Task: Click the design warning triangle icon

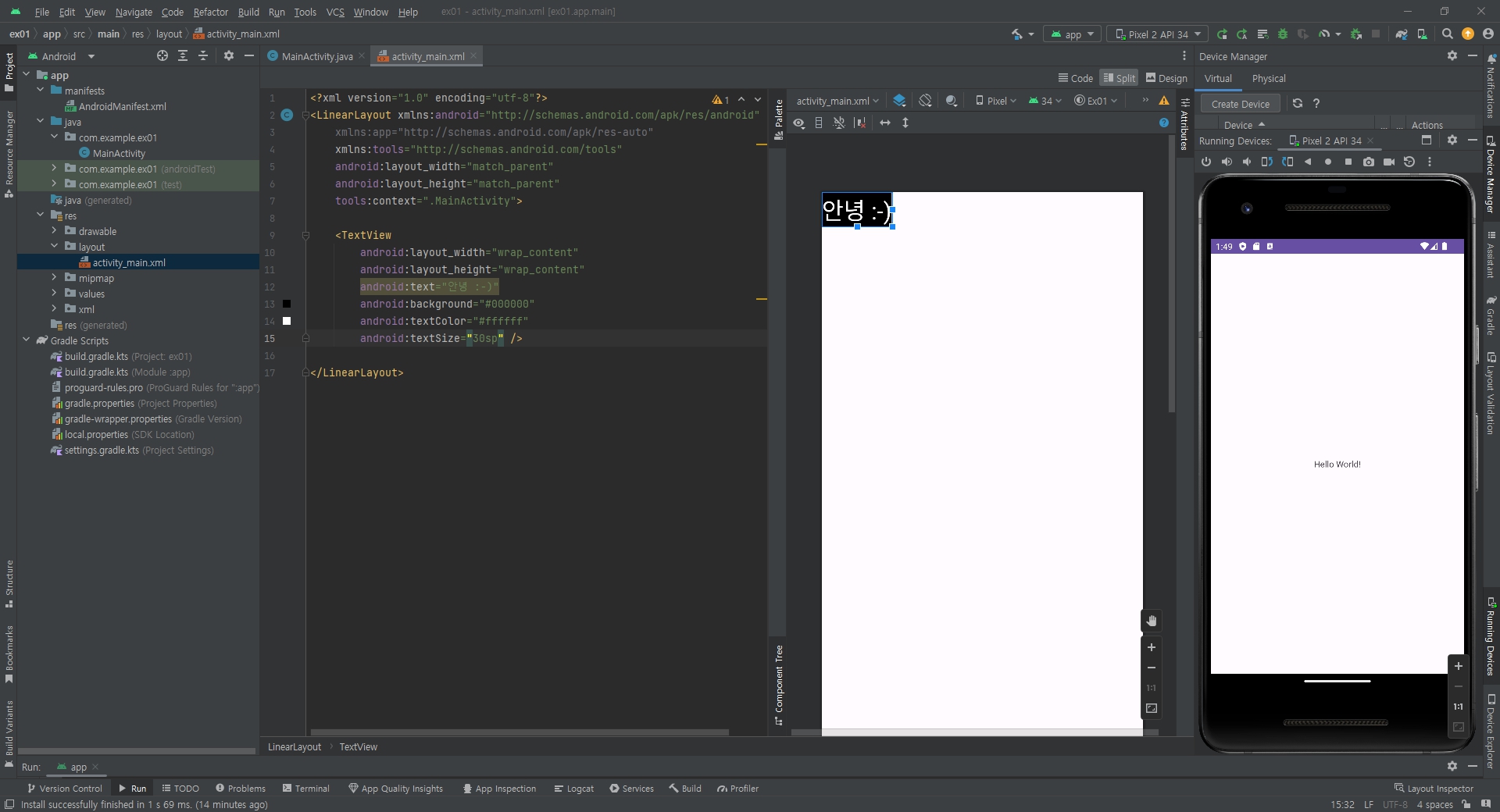Action: pyautogui.click(x=1164, y=101)
